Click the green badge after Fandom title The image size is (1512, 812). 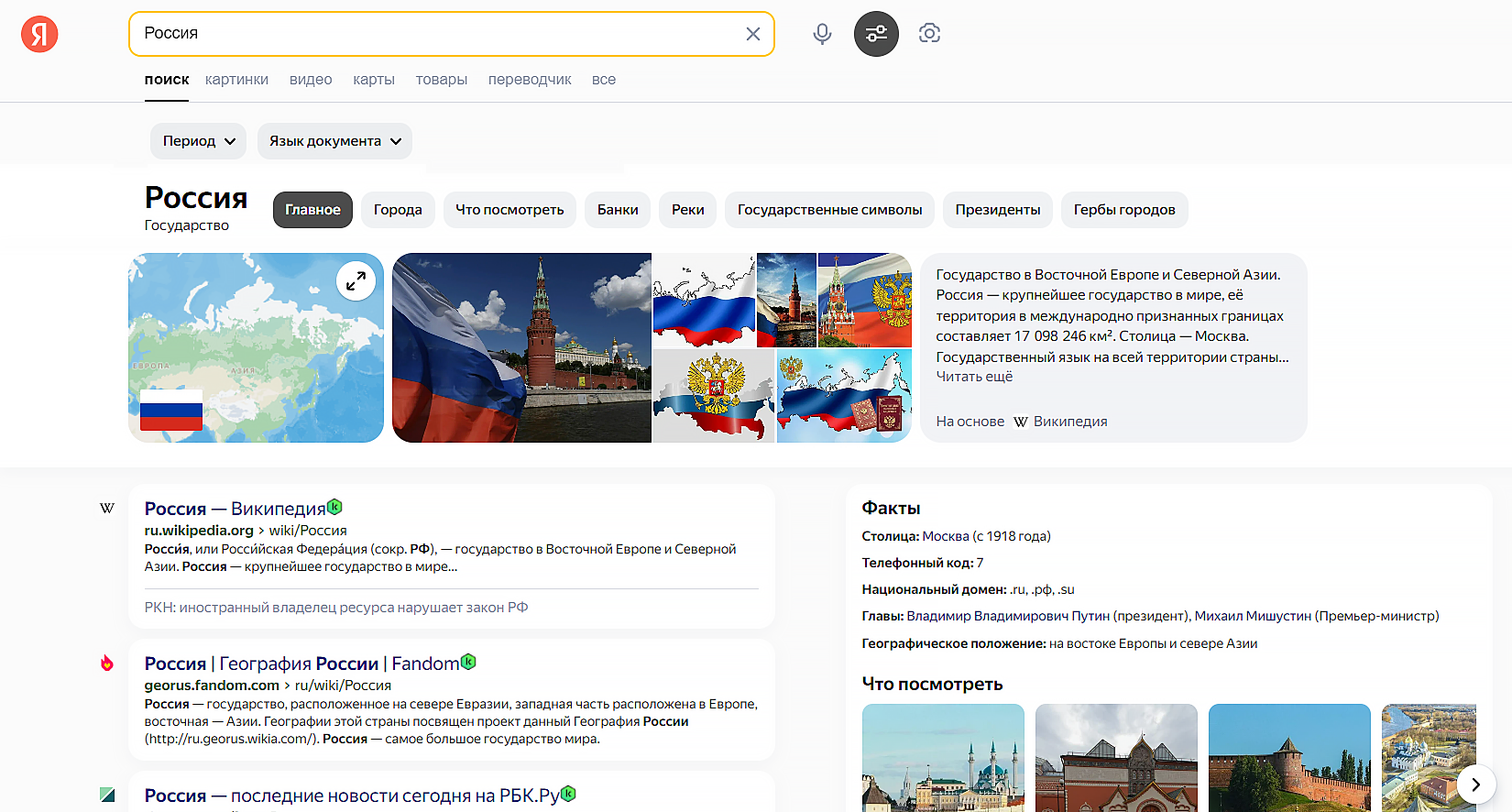pos(468,661)
